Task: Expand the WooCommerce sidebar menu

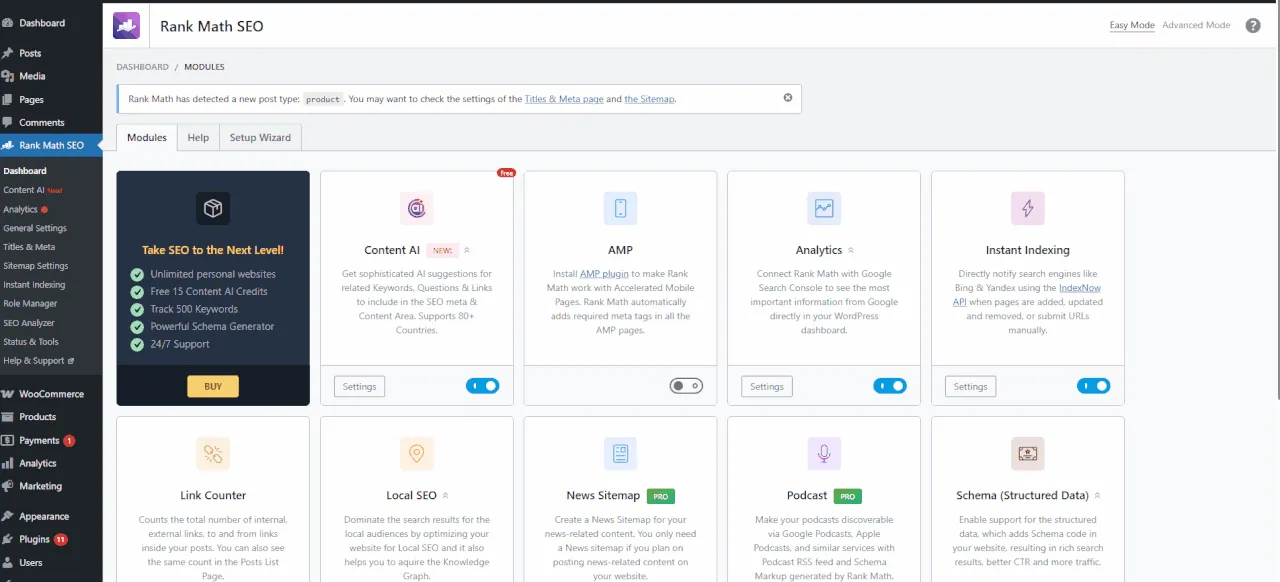Action: [46, 393]
